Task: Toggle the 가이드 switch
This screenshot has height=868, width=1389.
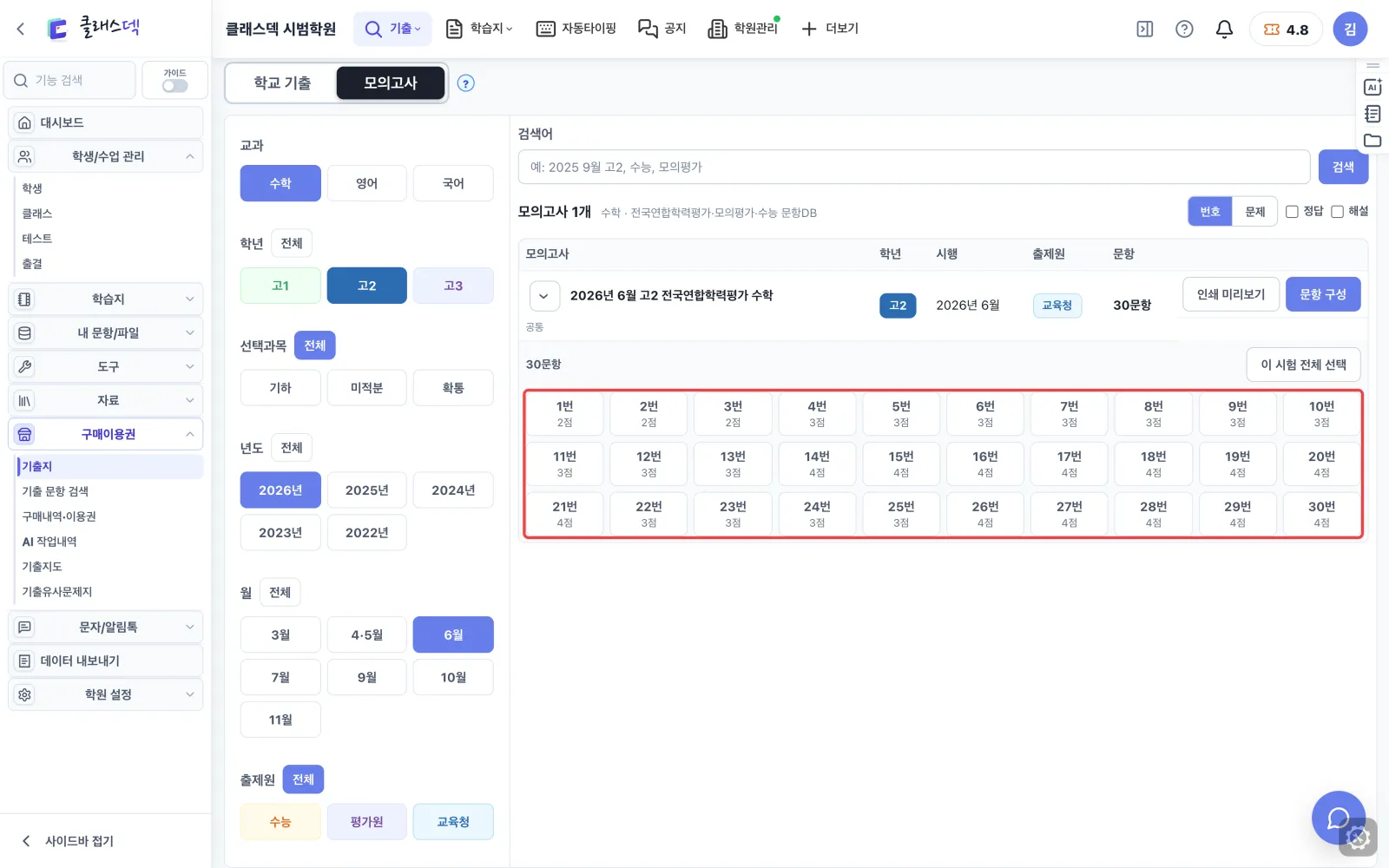Action: click(x=174, y=86)
